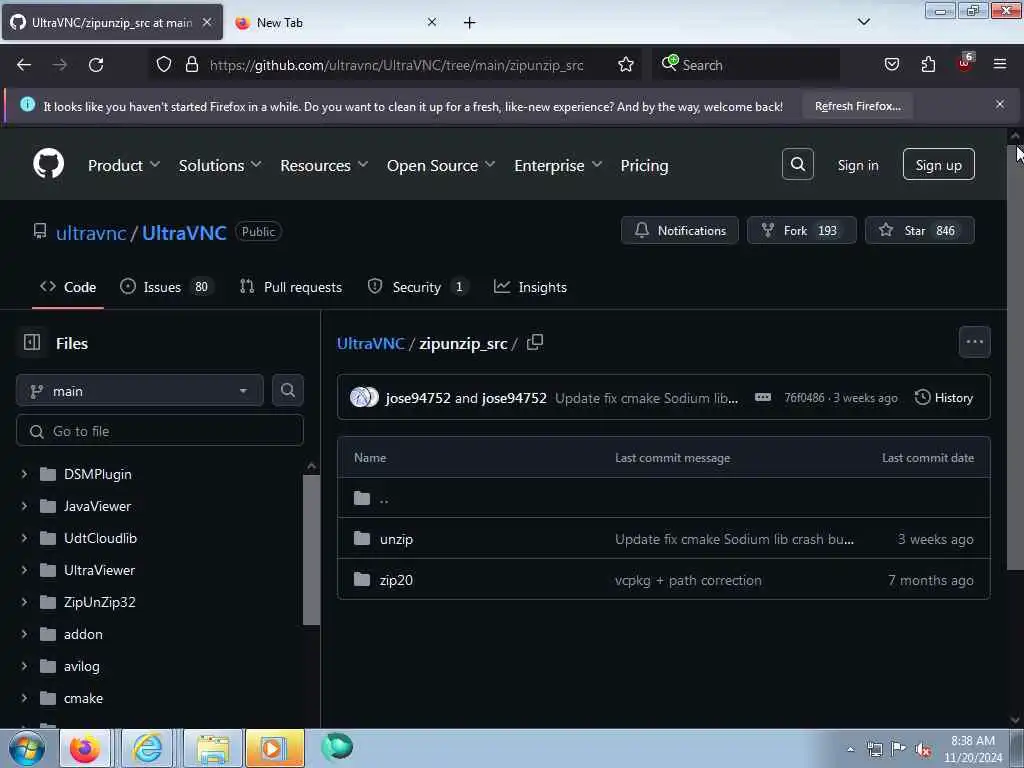Click the file tree scrollbar thumb
1024x768 pixels.
(x=312, y=550)
